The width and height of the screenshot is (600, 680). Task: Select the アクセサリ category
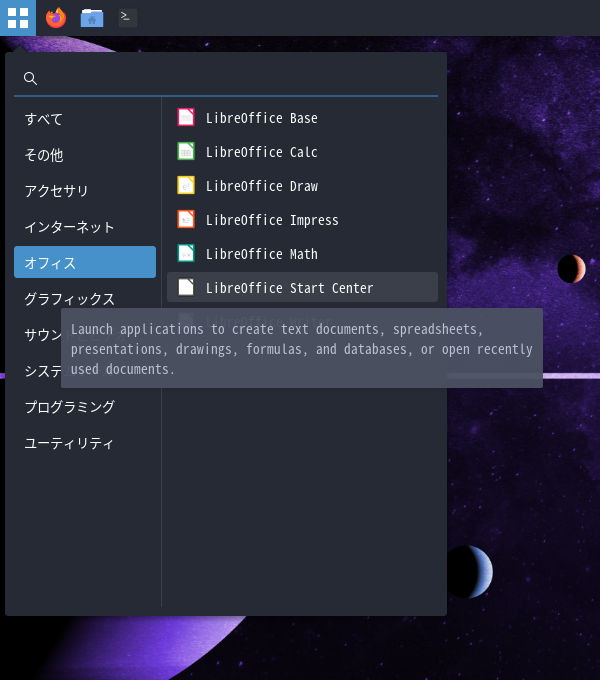[x=85, y=190]
